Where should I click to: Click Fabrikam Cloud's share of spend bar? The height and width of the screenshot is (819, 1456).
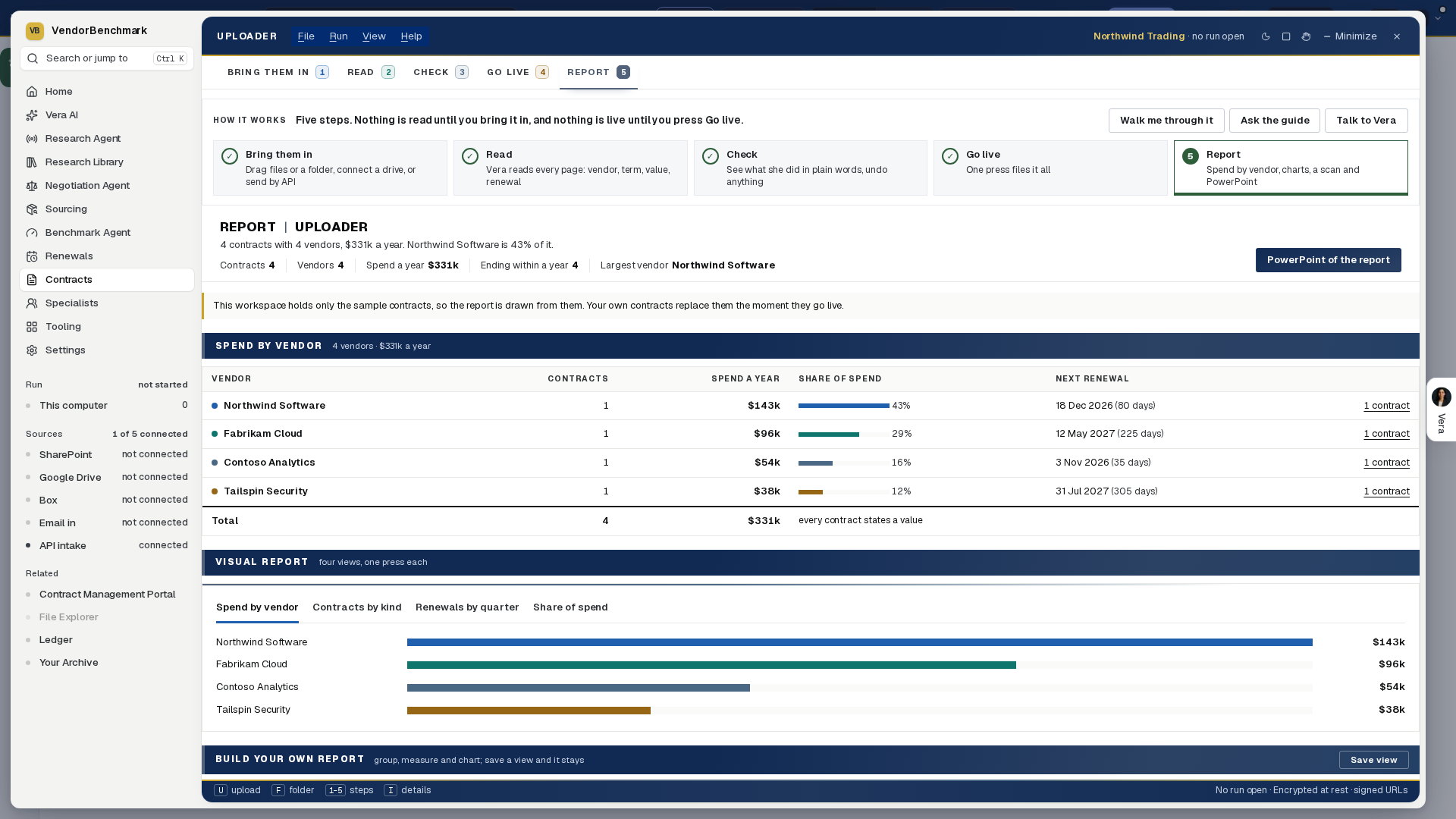point(828,435)
